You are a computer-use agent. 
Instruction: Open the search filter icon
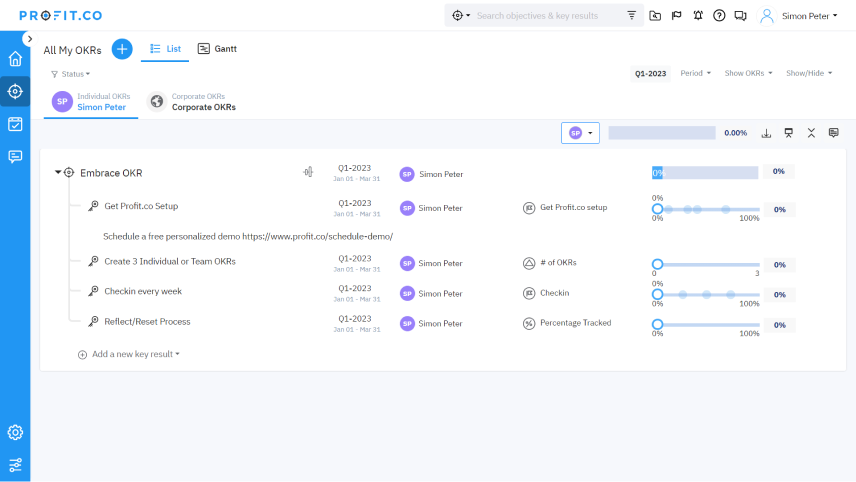(x=631, y=15)
